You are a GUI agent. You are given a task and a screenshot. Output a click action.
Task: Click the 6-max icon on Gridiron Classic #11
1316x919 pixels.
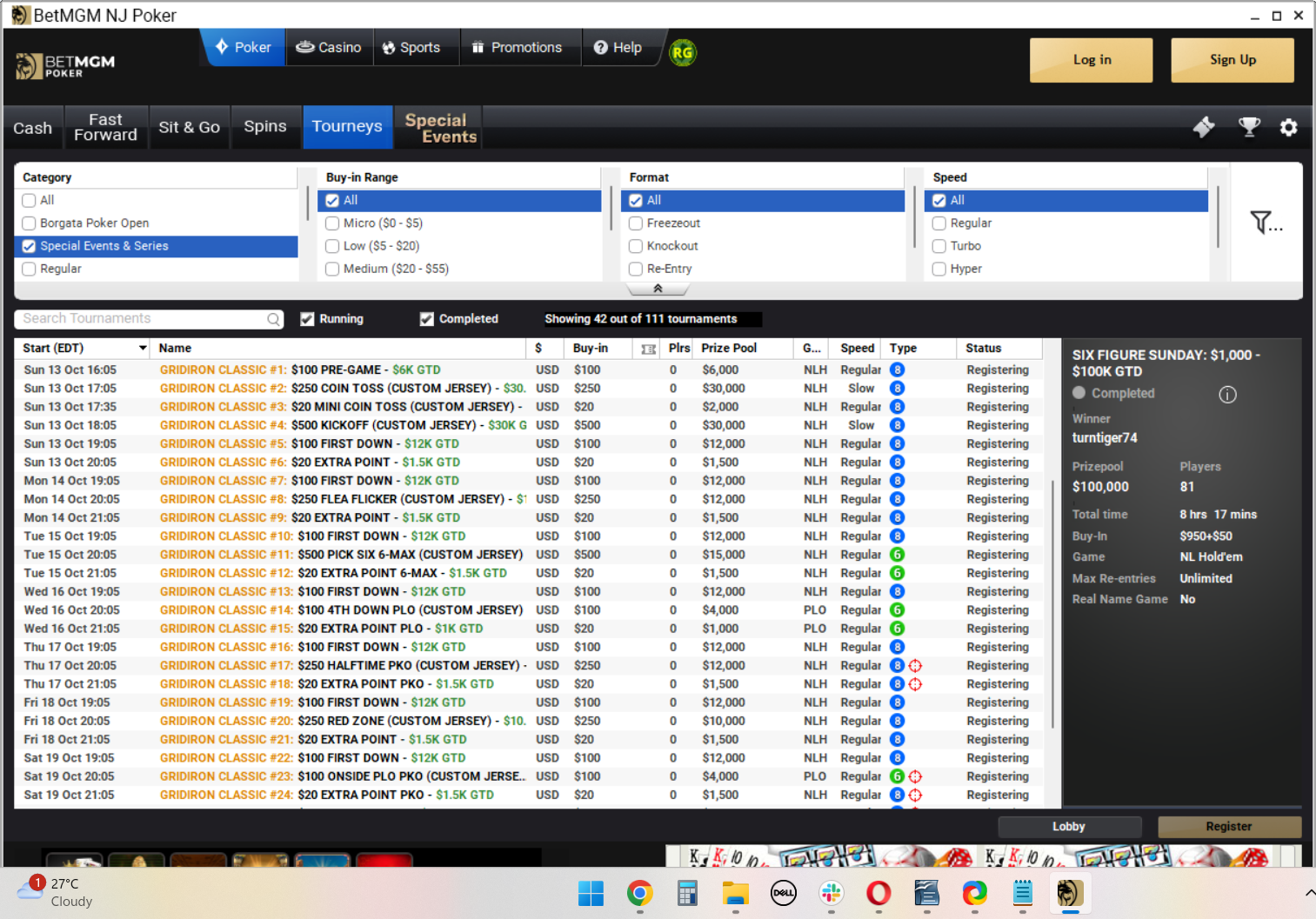point(897,555)
